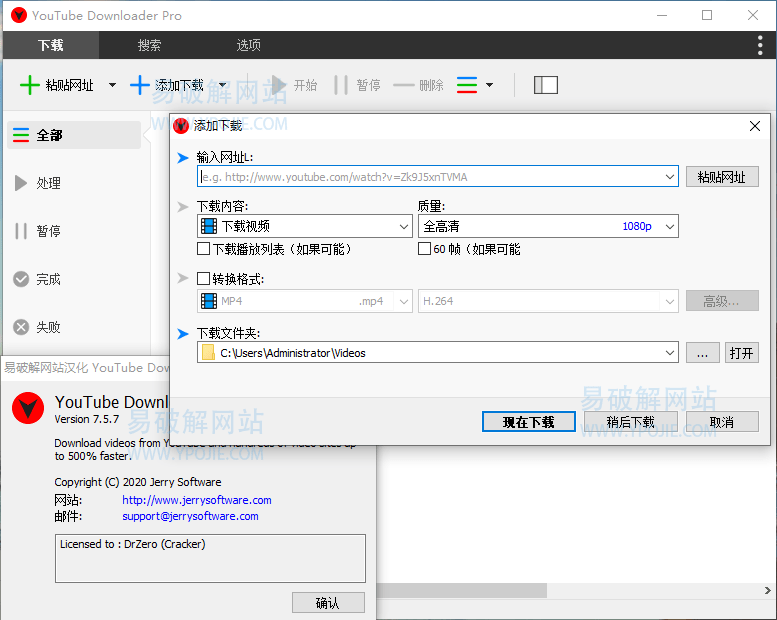Viewport: 777px width, 620px height.
Task: Enable the 60 帧 (60 fps) checkbox
Action: click(424, 248)
